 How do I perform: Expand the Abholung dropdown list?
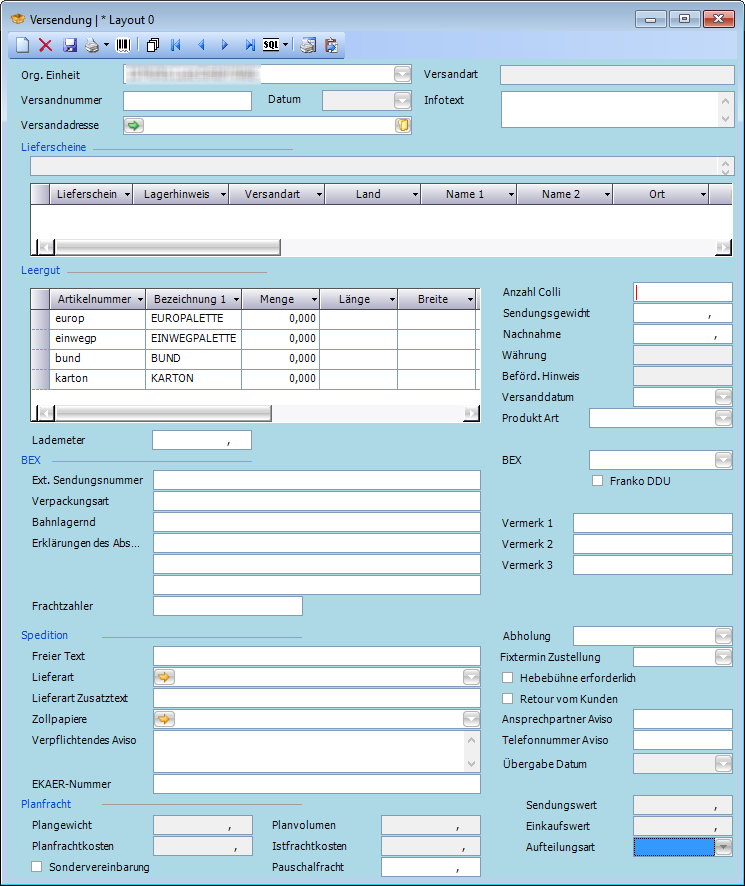pyautogui.click(x=724, y=636)
